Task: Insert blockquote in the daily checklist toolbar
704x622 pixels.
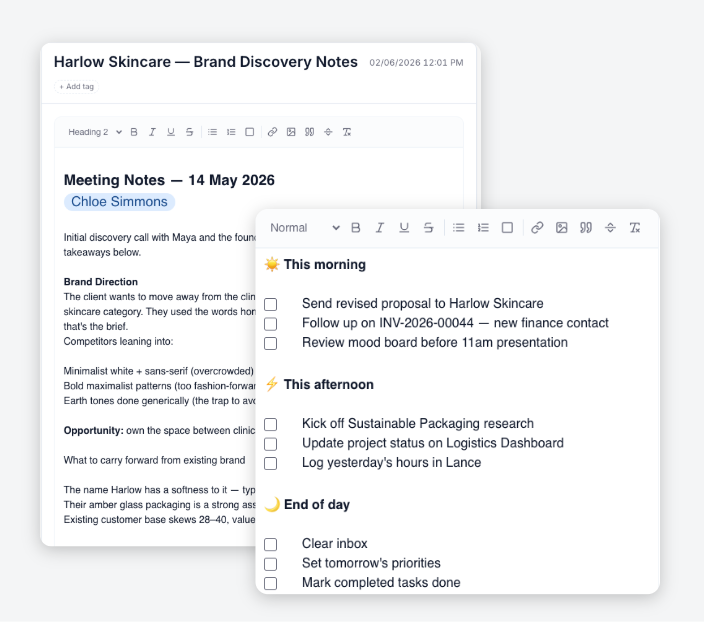Action: click(x=585, y=228)
